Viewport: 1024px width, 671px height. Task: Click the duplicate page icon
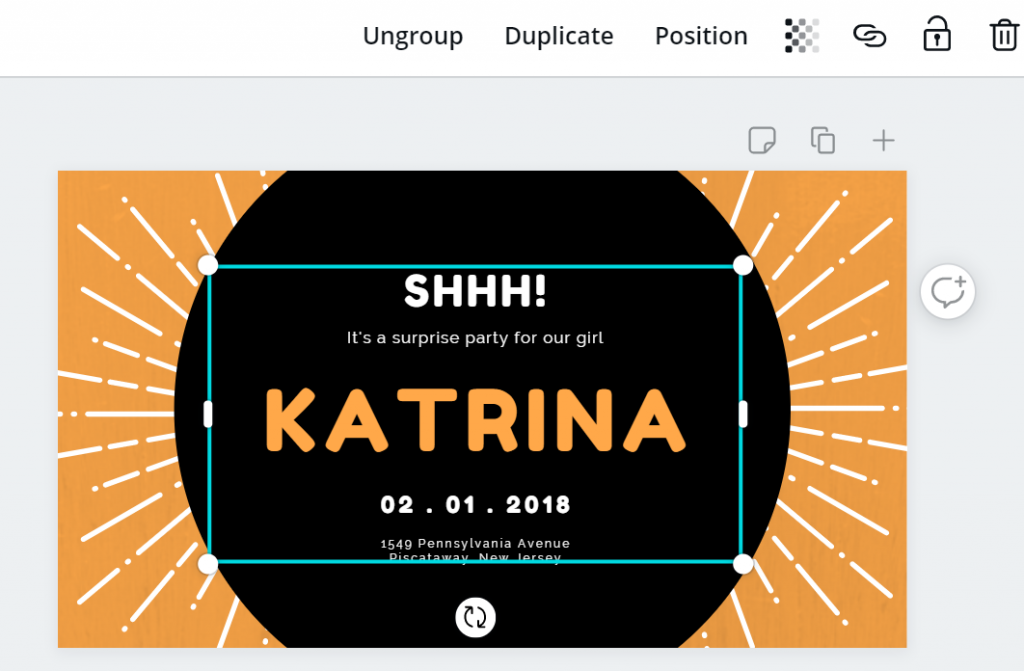pyautogui.click(x=823, y=140)
